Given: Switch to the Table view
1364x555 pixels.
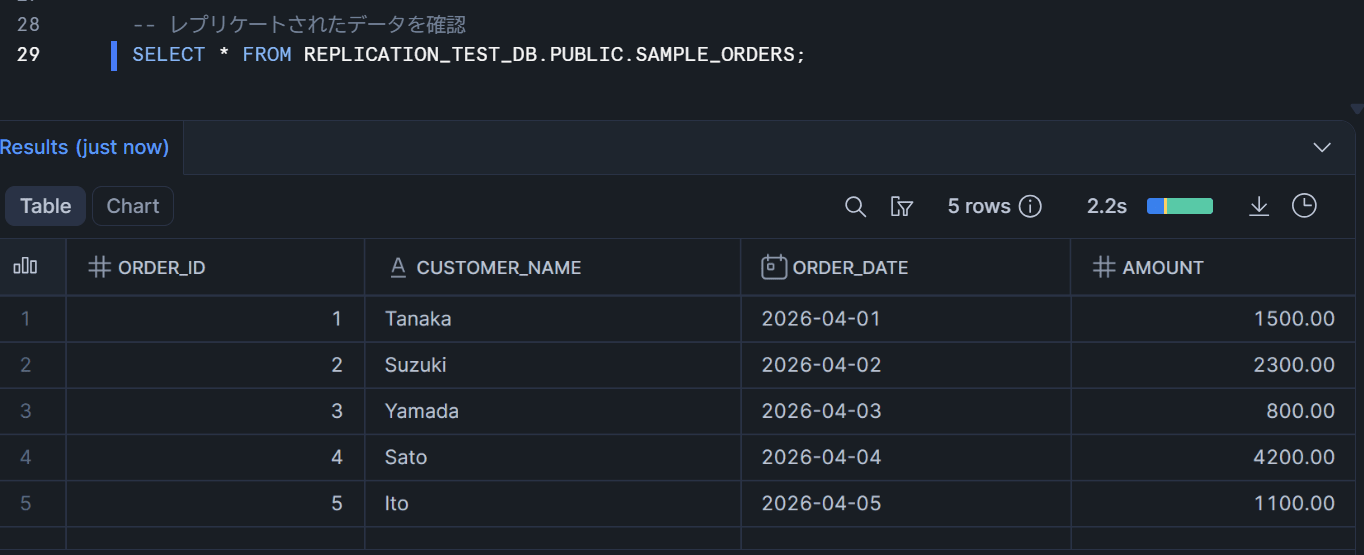Looking at the screenshot, I should pyautogui.click(x=46, y=206).
